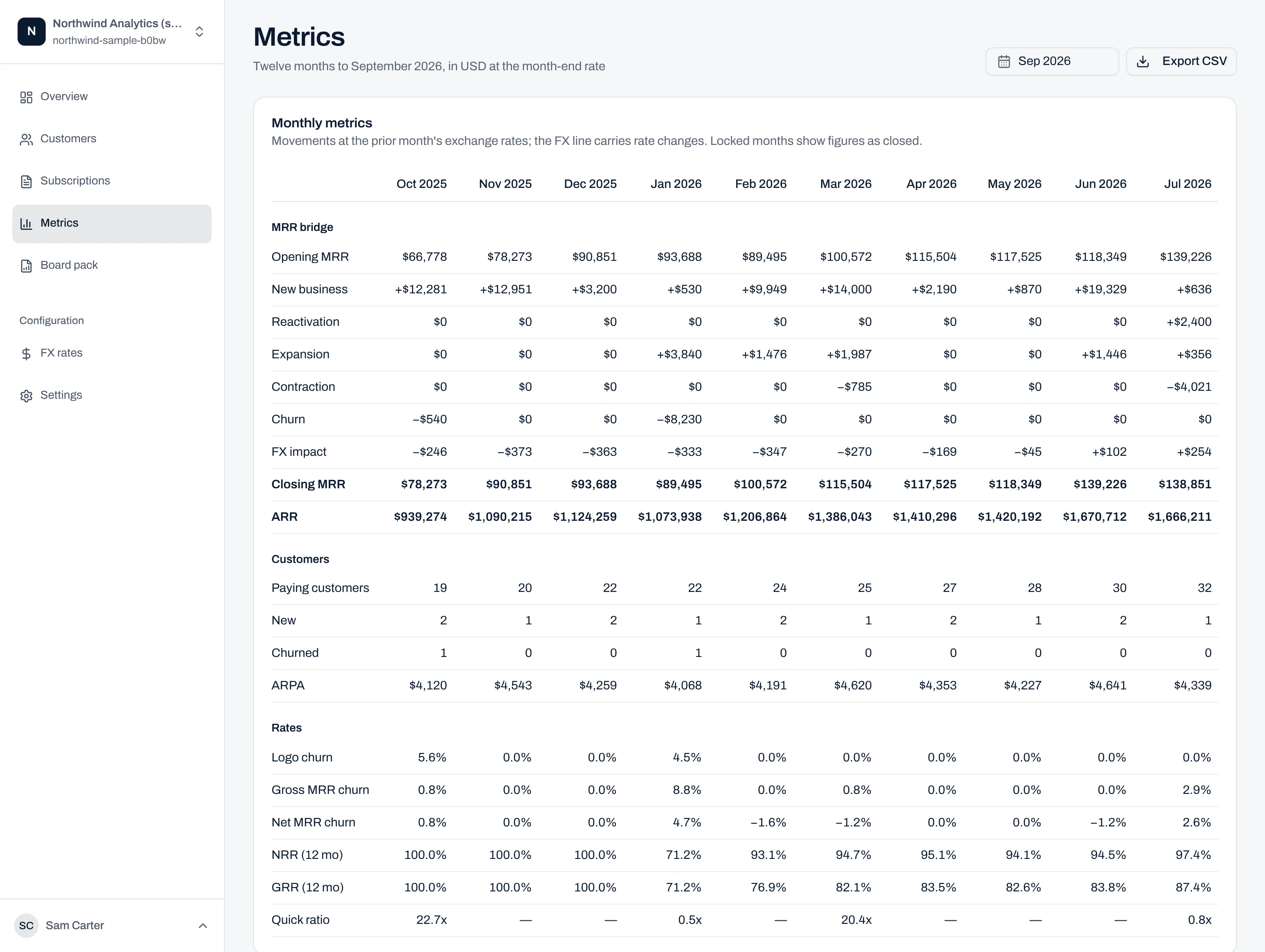Click the Board pack report icon
The image size is (1265, 952).
(26, 266)
